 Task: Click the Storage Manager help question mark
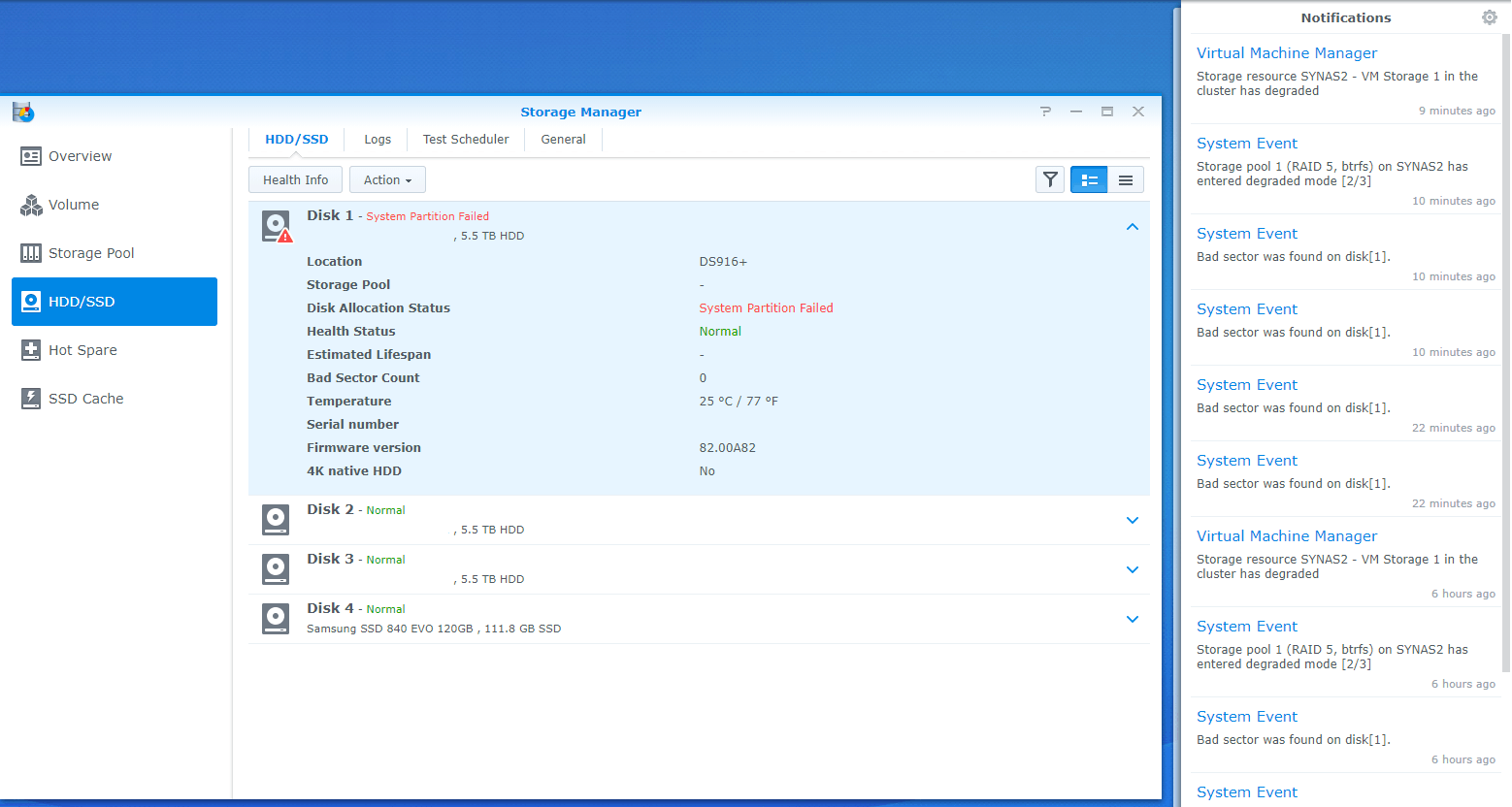tap(1045, 112)
